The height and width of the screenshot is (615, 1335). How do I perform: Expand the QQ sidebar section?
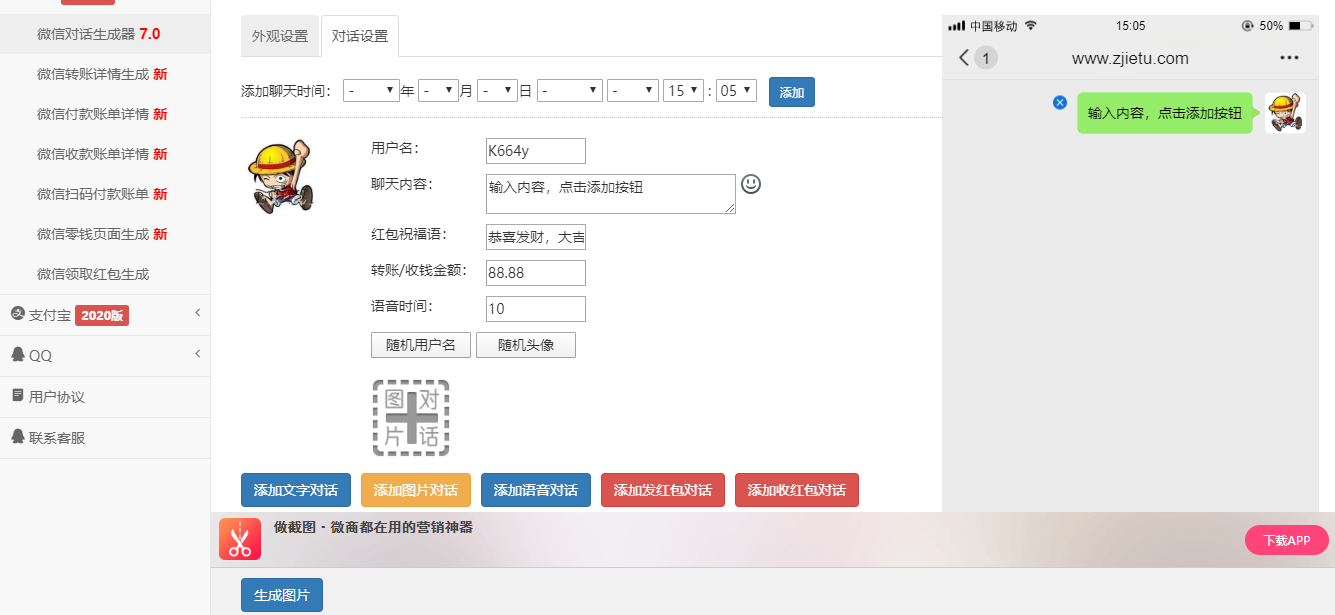pyautogui.click(x=105, y=356)
